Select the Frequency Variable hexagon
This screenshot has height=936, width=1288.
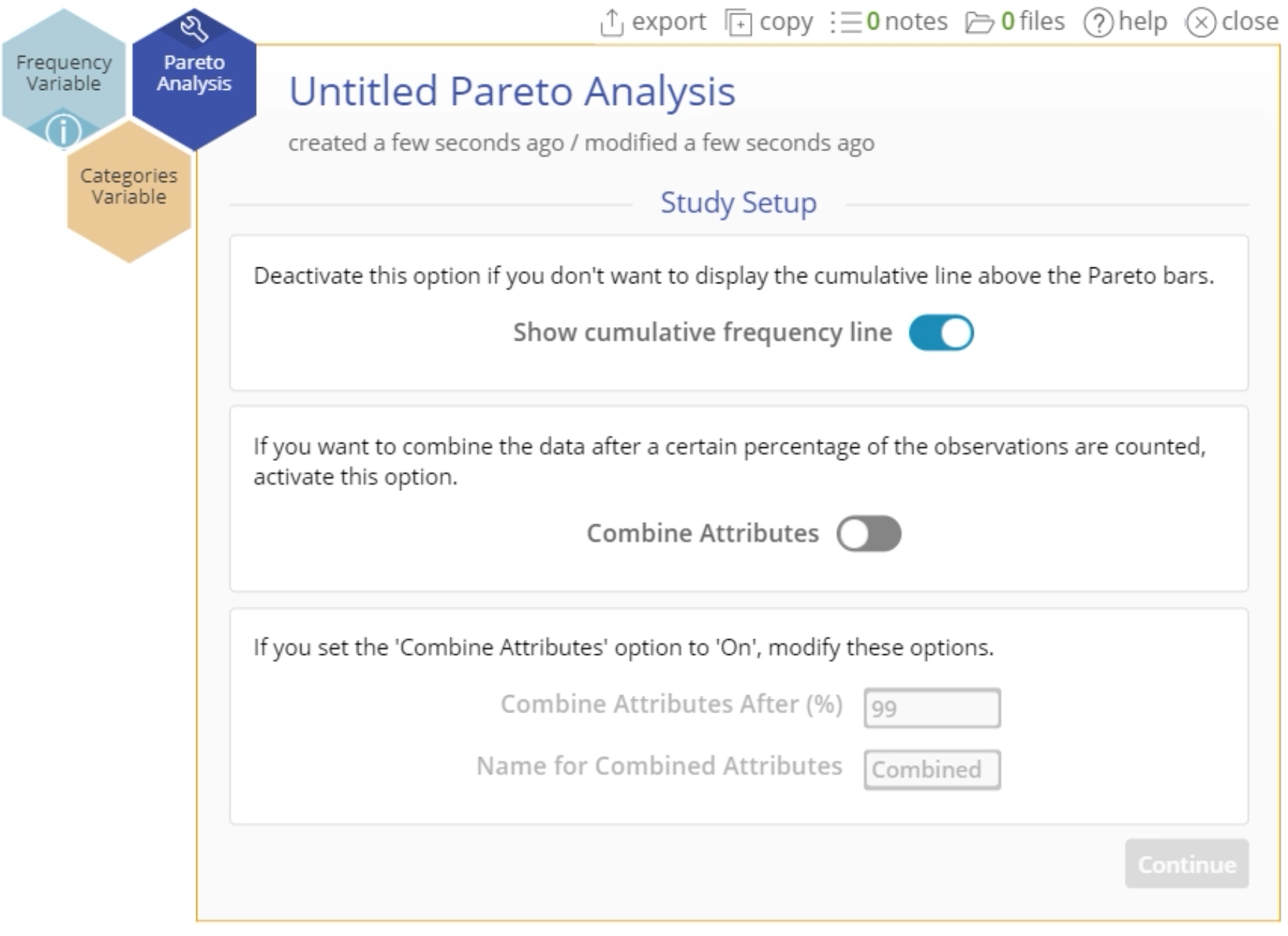coord(63,72)
